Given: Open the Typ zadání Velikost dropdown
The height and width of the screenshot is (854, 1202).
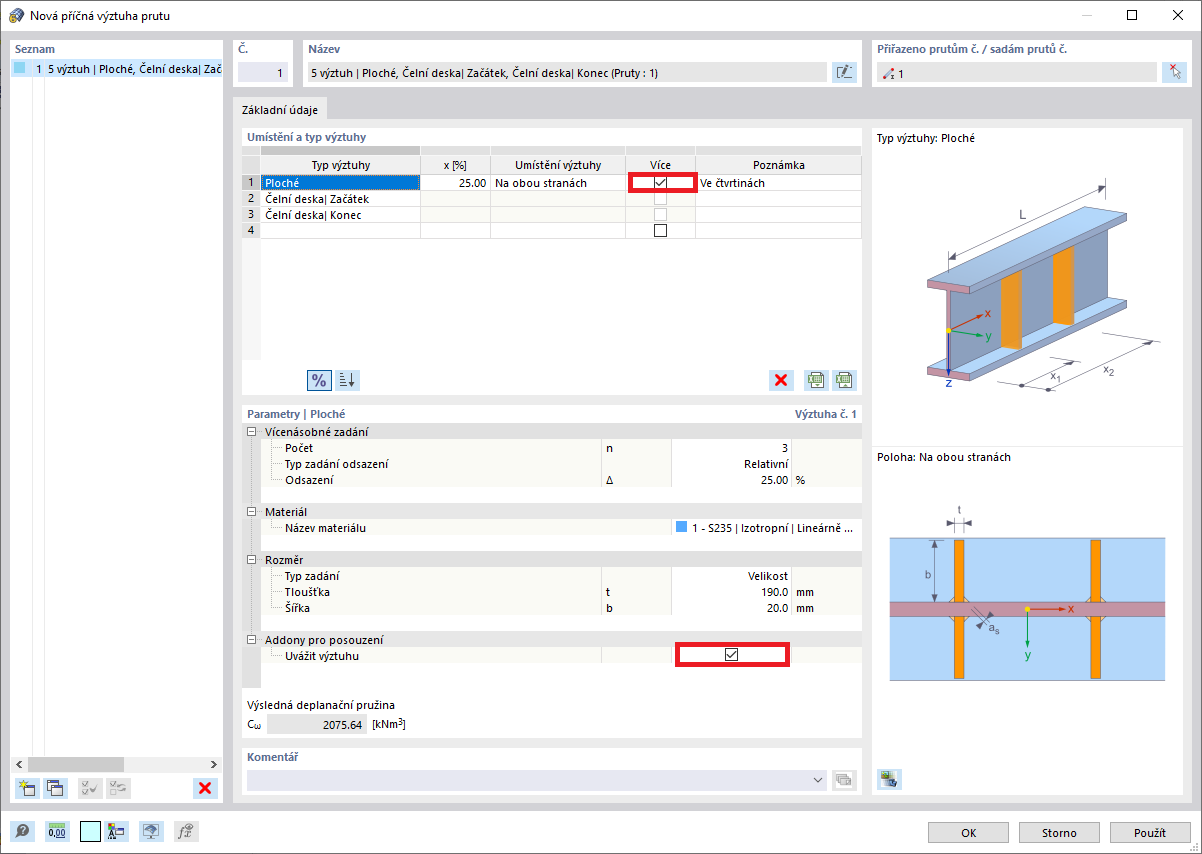Looking at the screenshot, I should [x=732, y=576].
